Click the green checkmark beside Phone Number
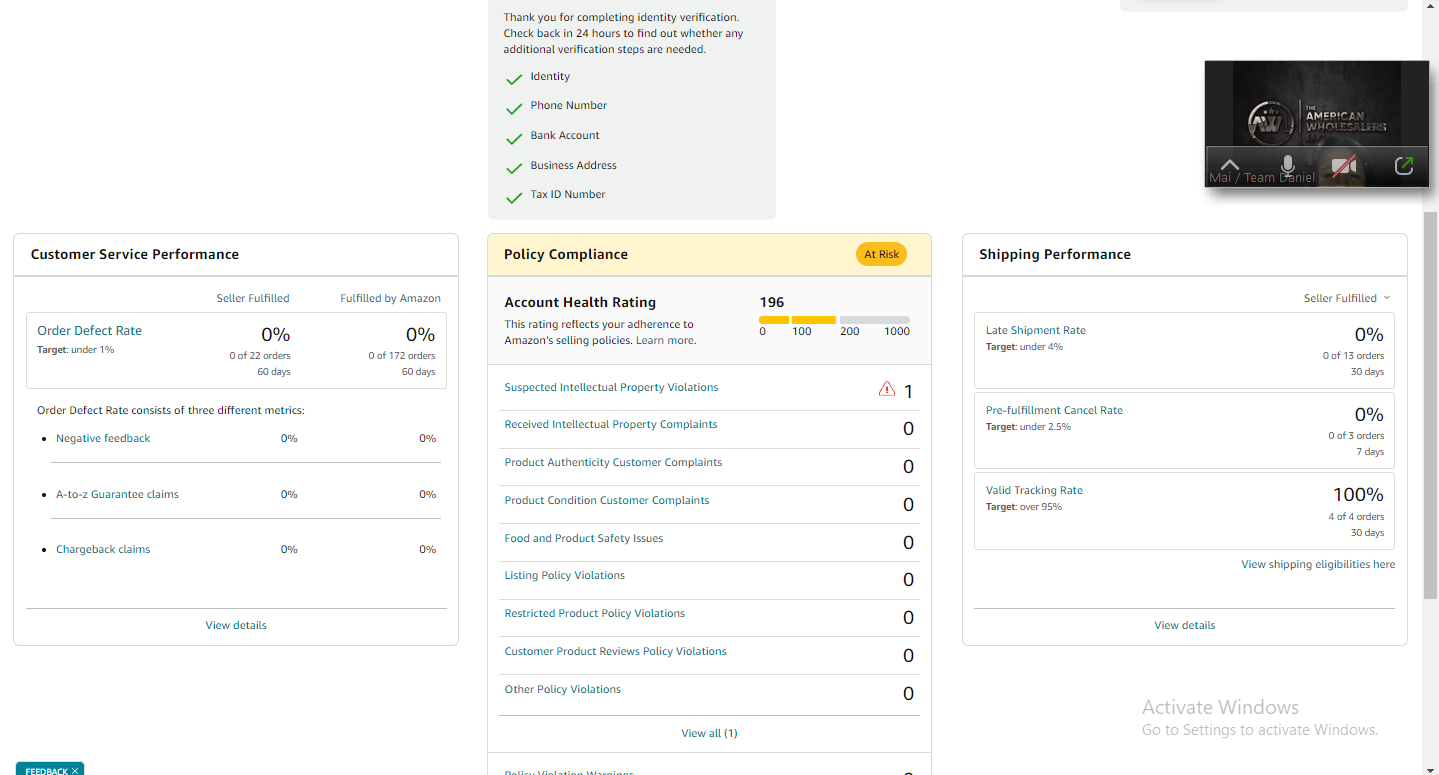Image resolution: width=1439 pixels, height=775 pixels. pos(514,109)
